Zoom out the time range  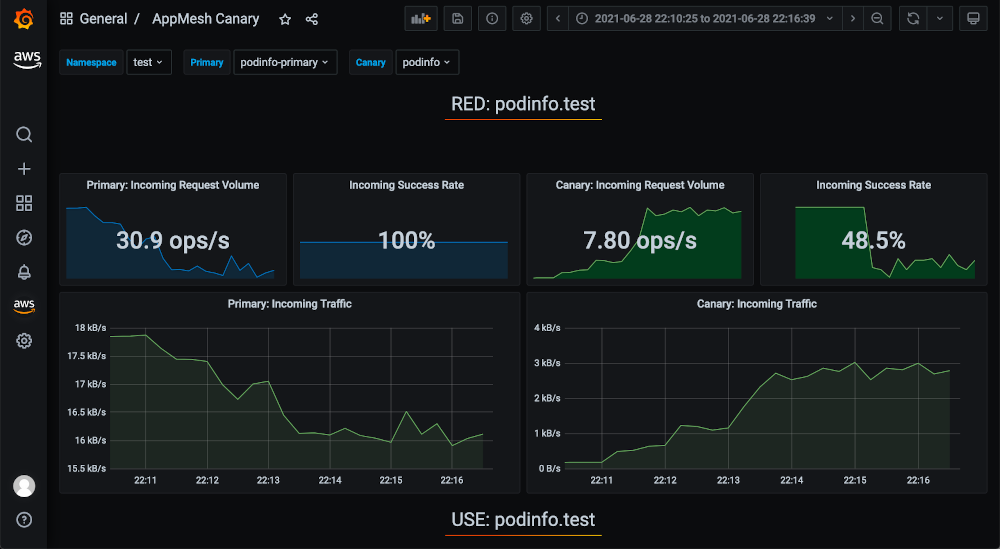(x=878, y=18)
